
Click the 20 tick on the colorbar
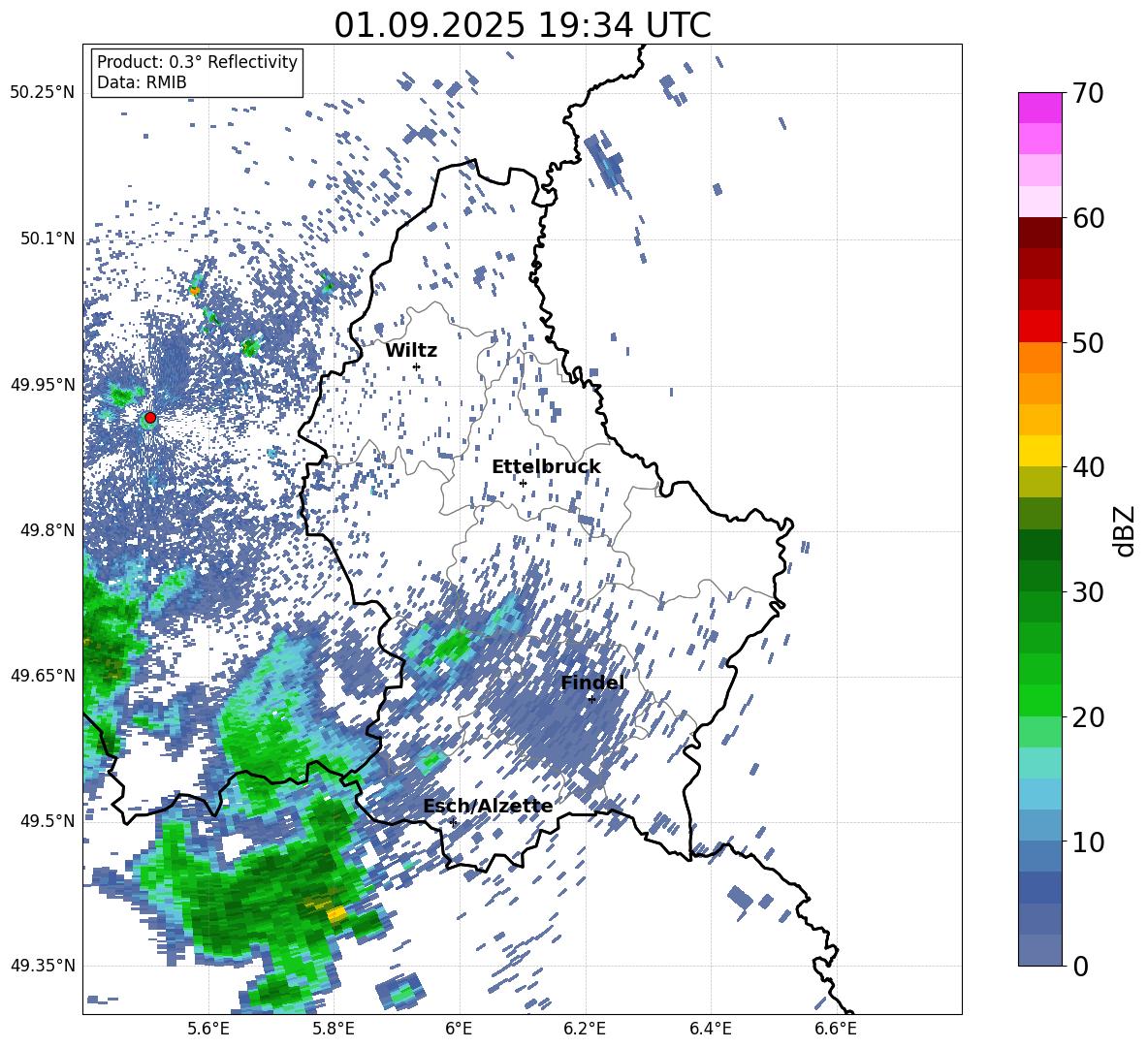tap(1088, 717)
